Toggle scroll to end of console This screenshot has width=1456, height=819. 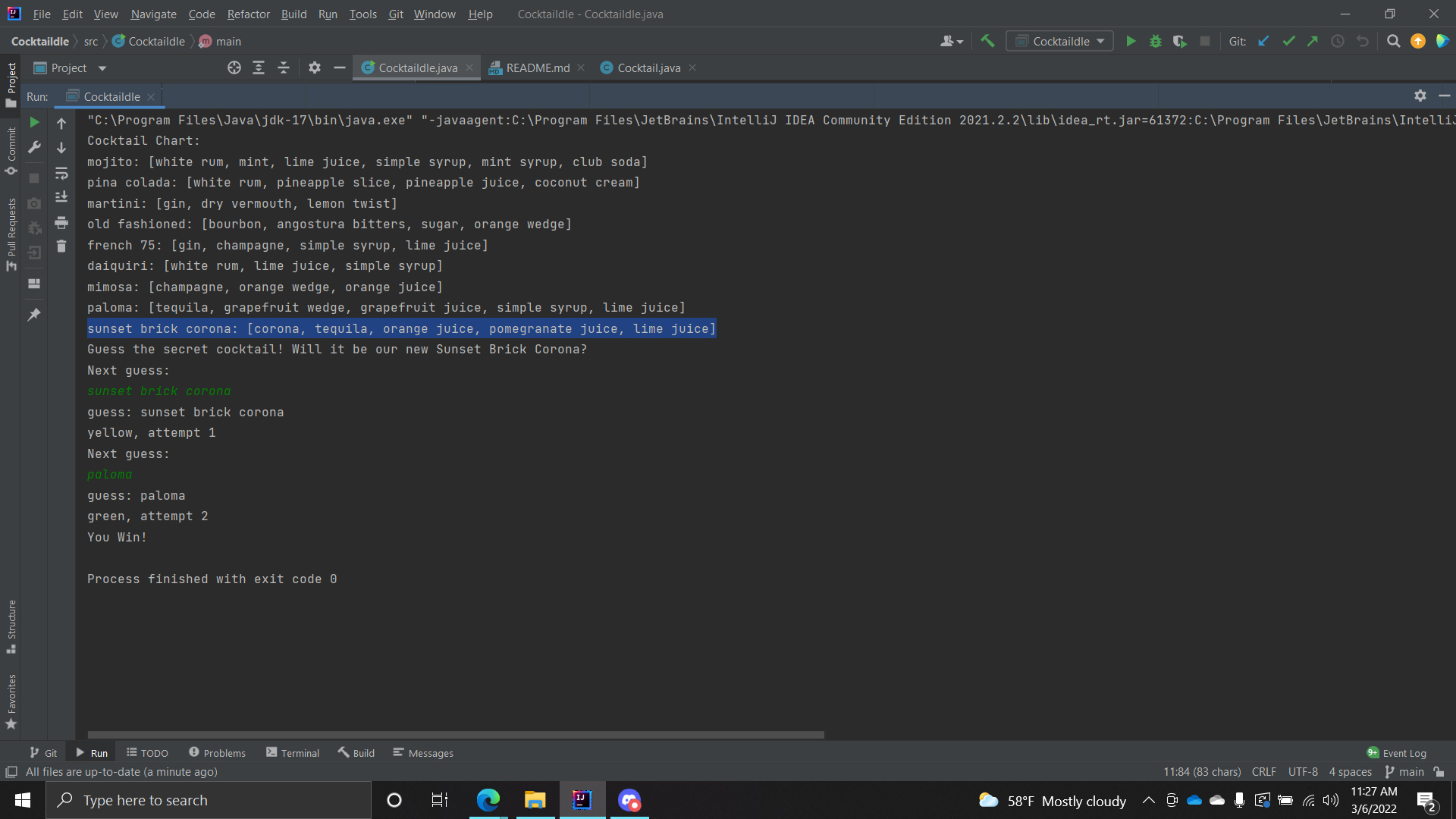click(x=61, y=197)
